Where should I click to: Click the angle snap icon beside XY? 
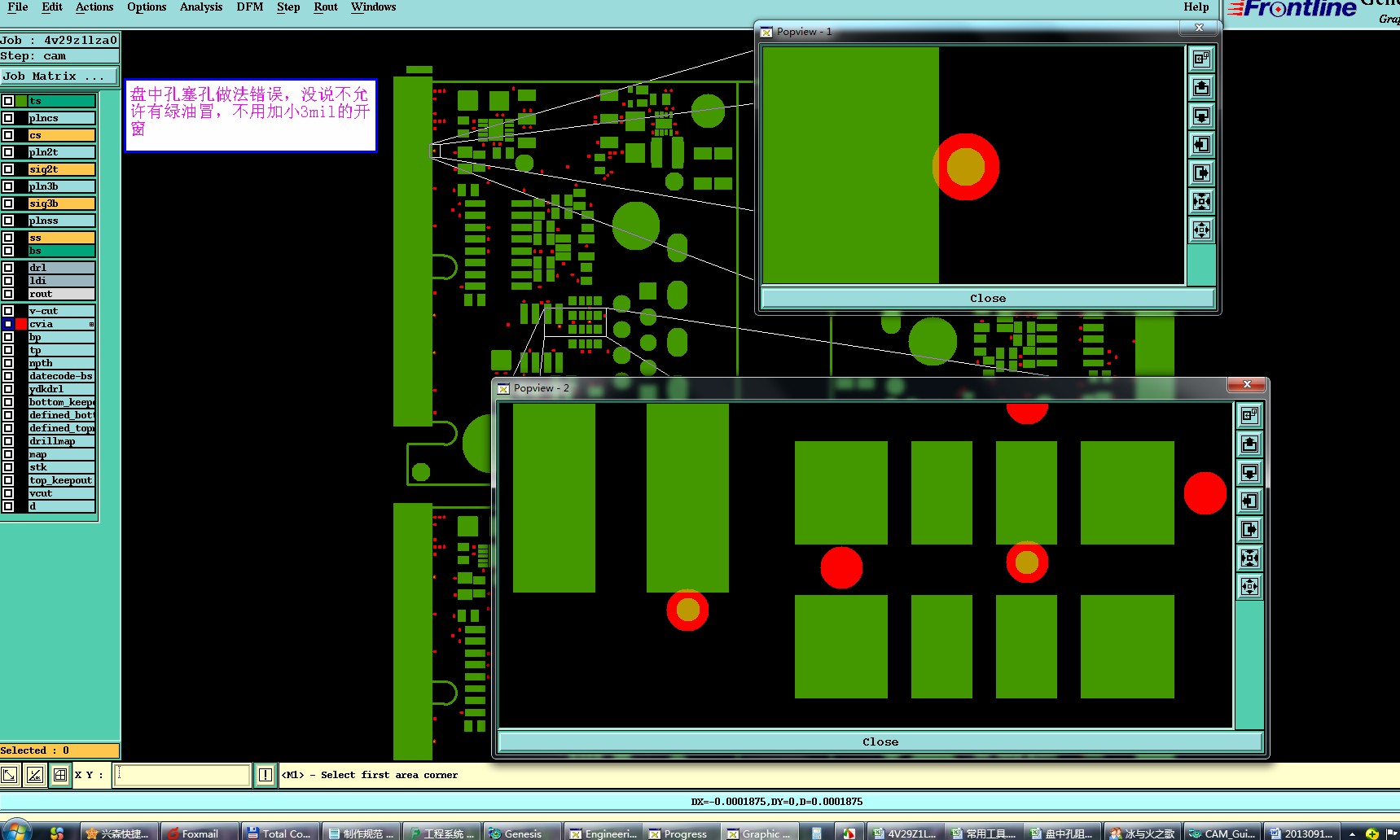coord(35,775)
